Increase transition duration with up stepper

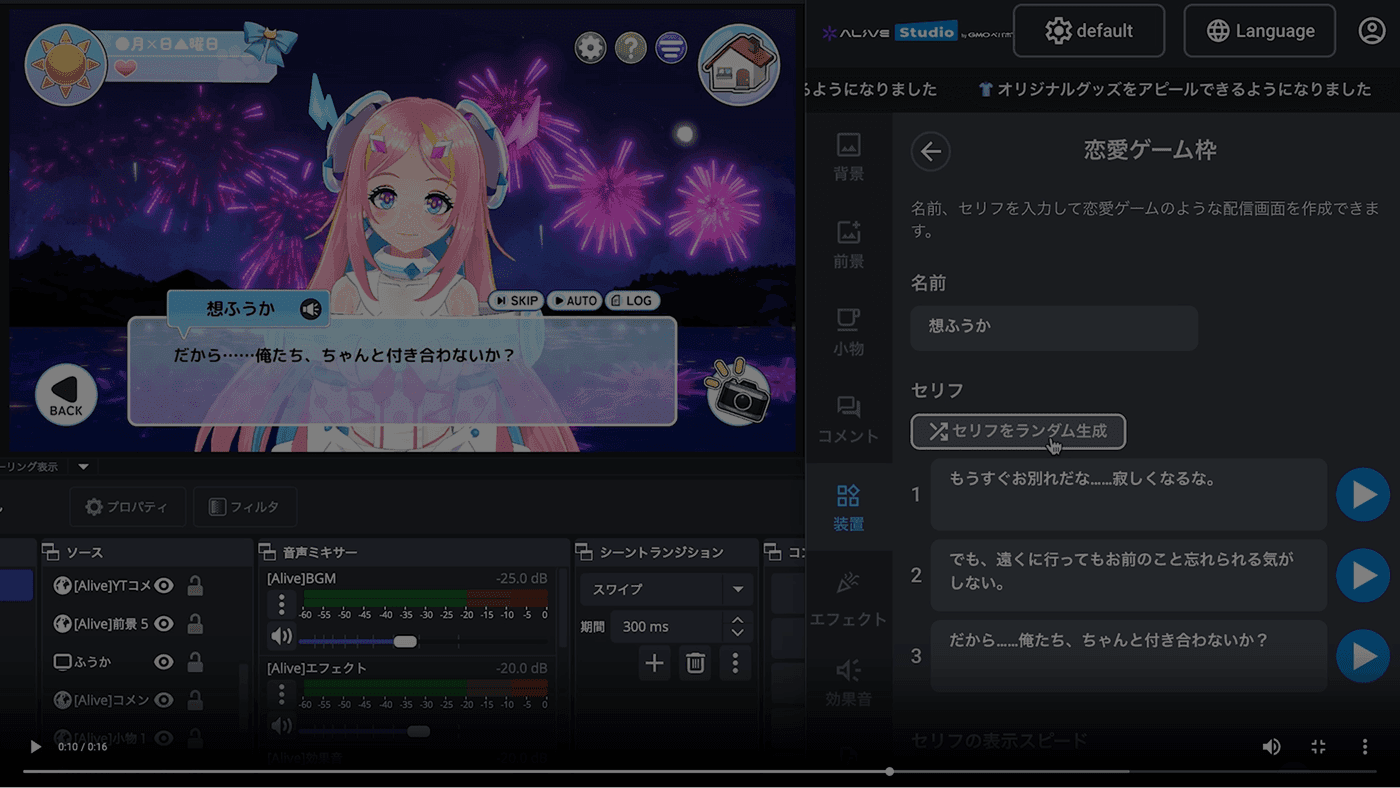point(738,620)
